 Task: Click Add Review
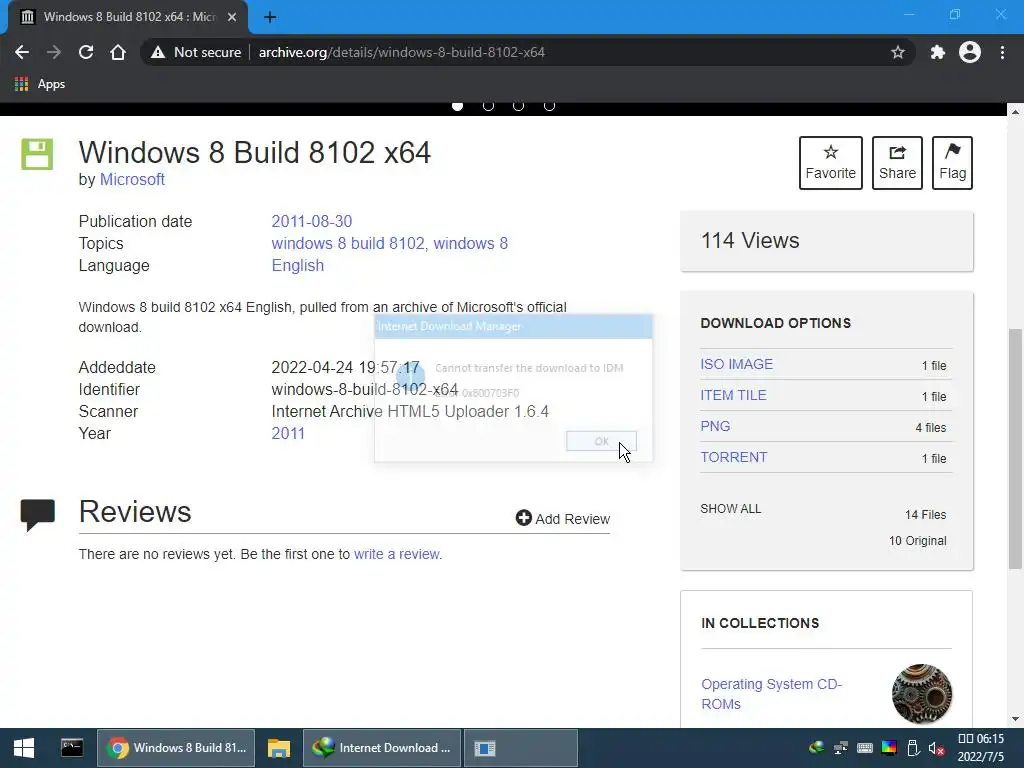pos(562,519)
